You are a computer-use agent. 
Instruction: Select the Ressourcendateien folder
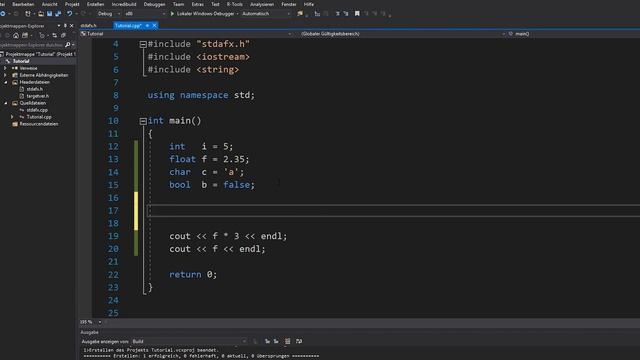point(38,124)
